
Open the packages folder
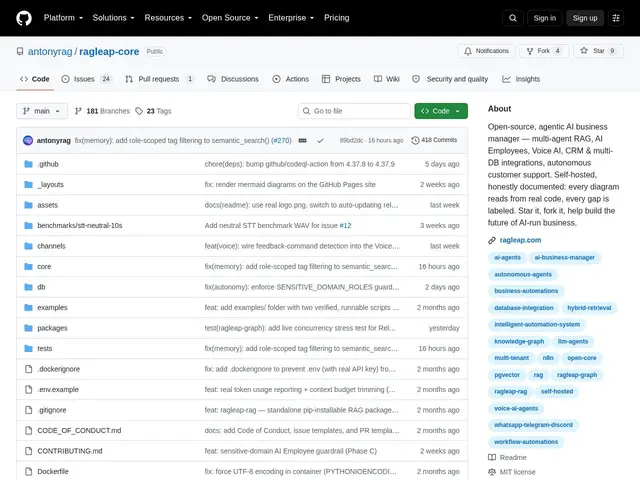(52, 328)
